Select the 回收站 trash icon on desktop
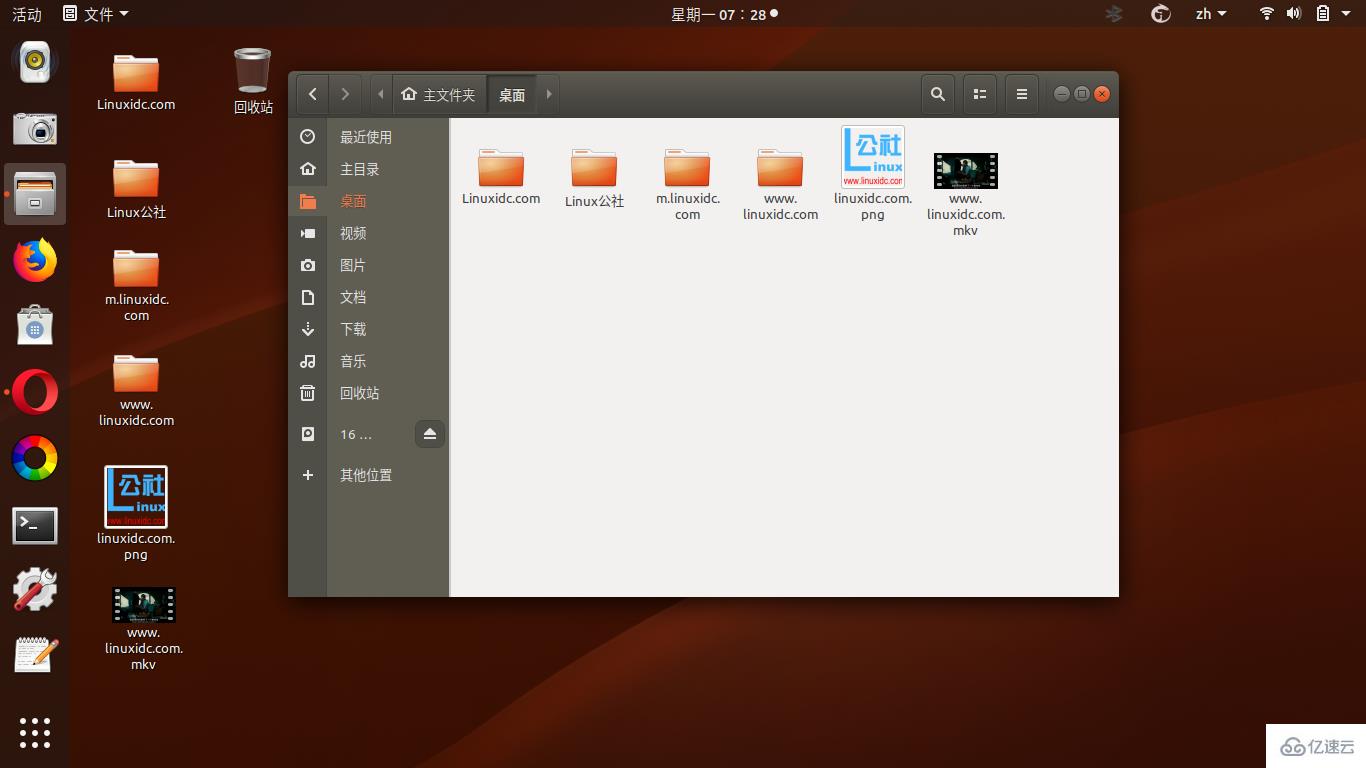Screen dimensions: 1366x768 252,71
